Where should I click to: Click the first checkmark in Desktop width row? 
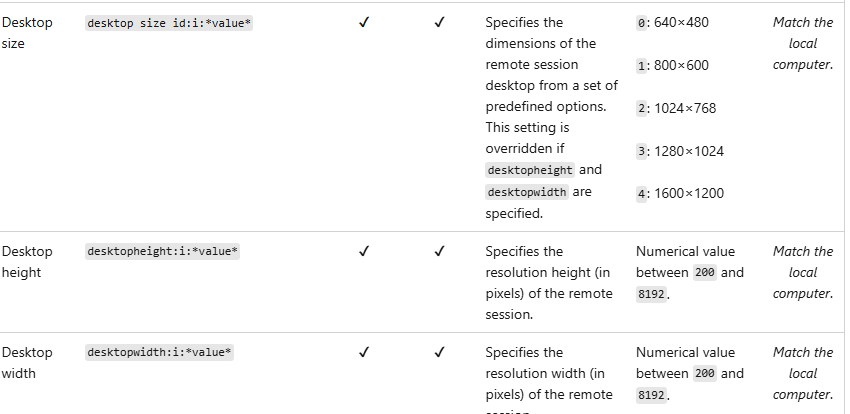(x=364, y=353)
